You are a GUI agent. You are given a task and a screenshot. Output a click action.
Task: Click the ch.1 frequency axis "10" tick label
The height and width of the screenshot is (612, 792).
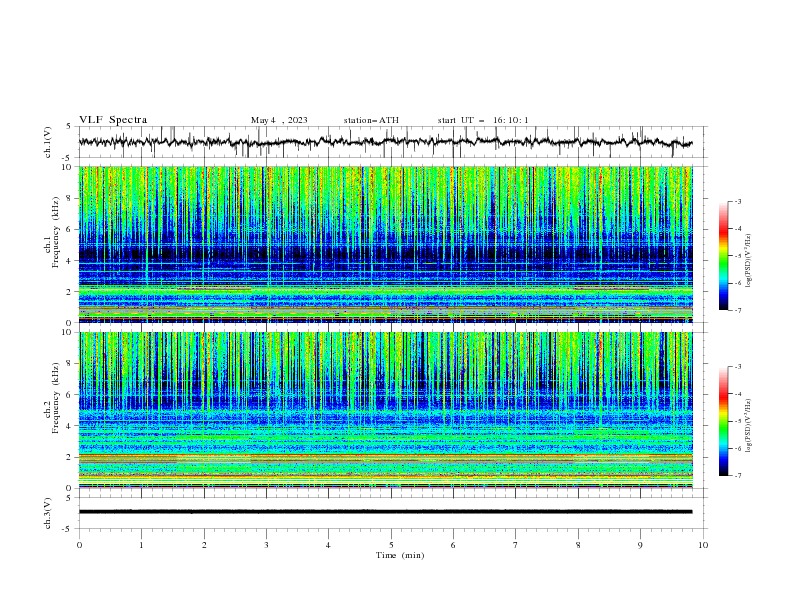[69, 167]
